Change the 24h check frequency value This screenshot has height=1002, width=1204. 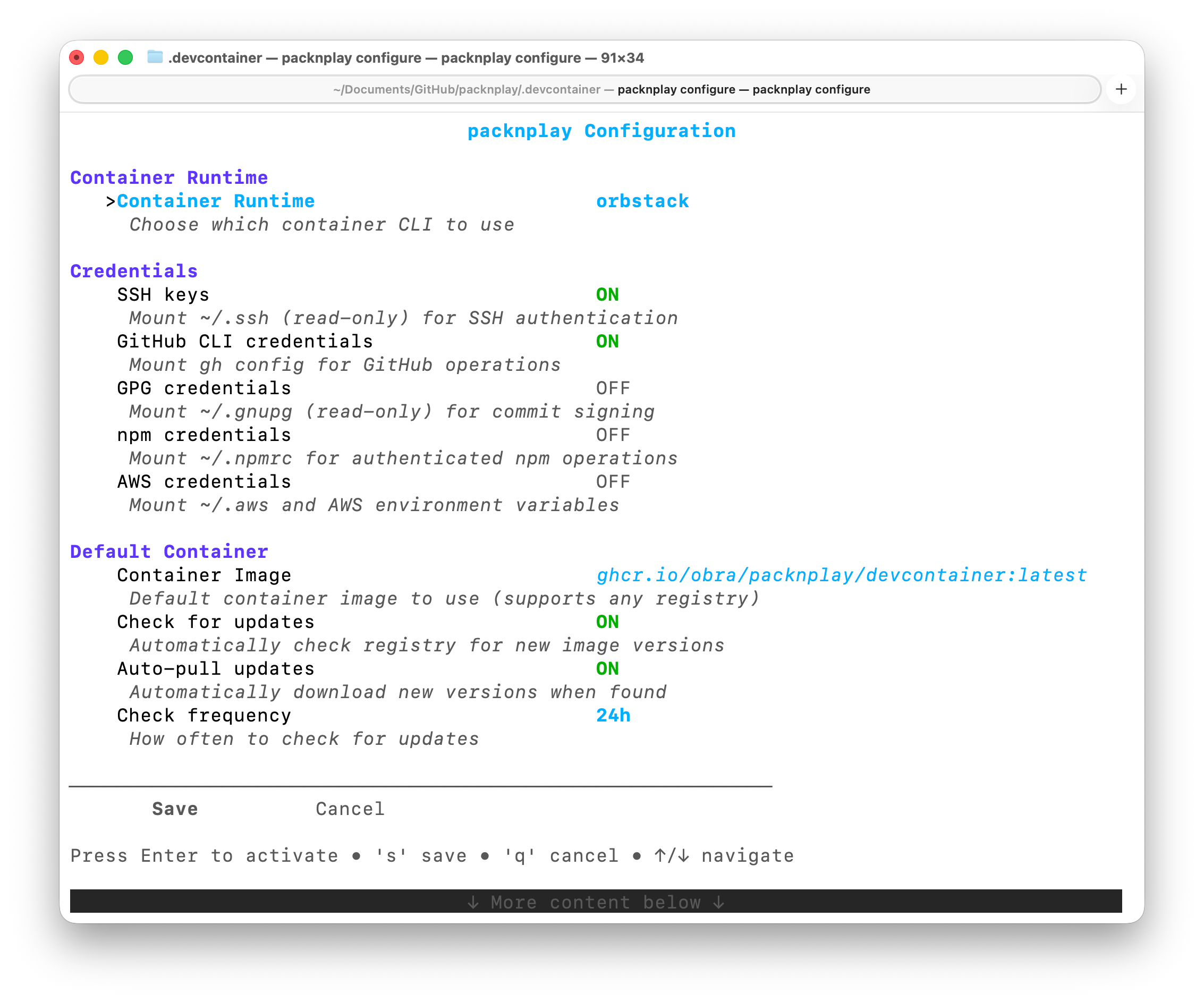(612, 716)
